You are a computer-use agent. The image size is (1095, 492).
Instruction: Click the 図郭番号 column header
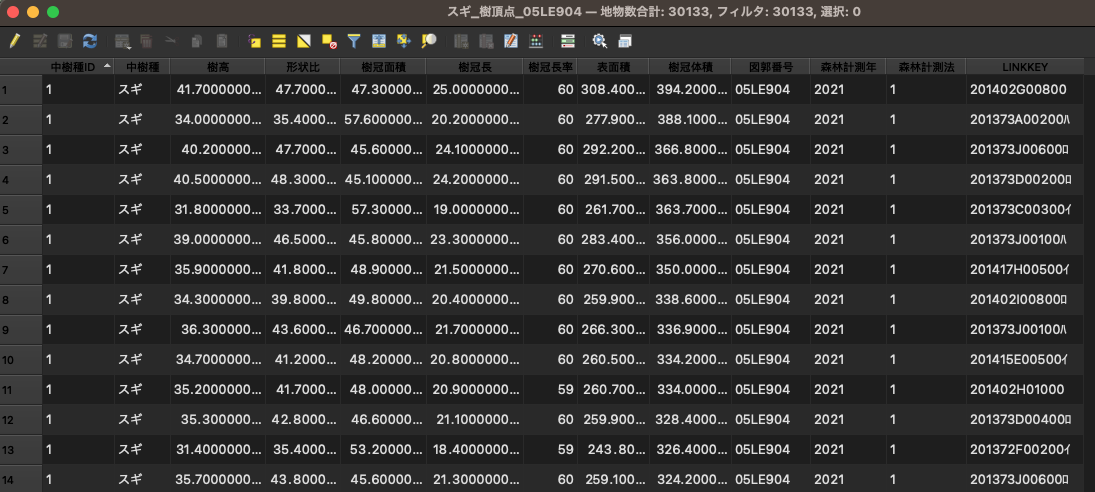[770, 66]
